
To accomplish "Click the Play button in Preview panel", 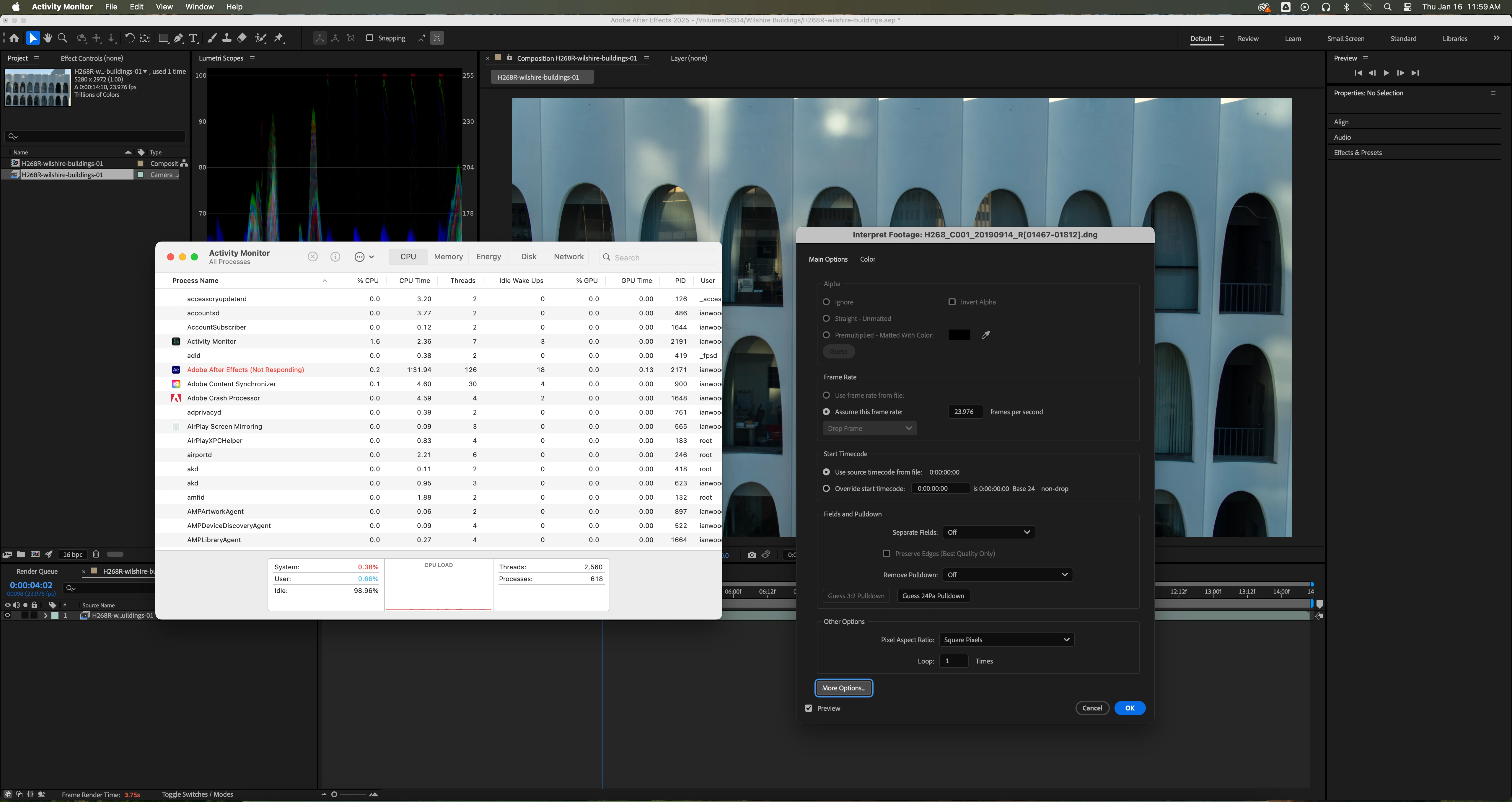I will pyautogui.click(x=1386, y=73).
